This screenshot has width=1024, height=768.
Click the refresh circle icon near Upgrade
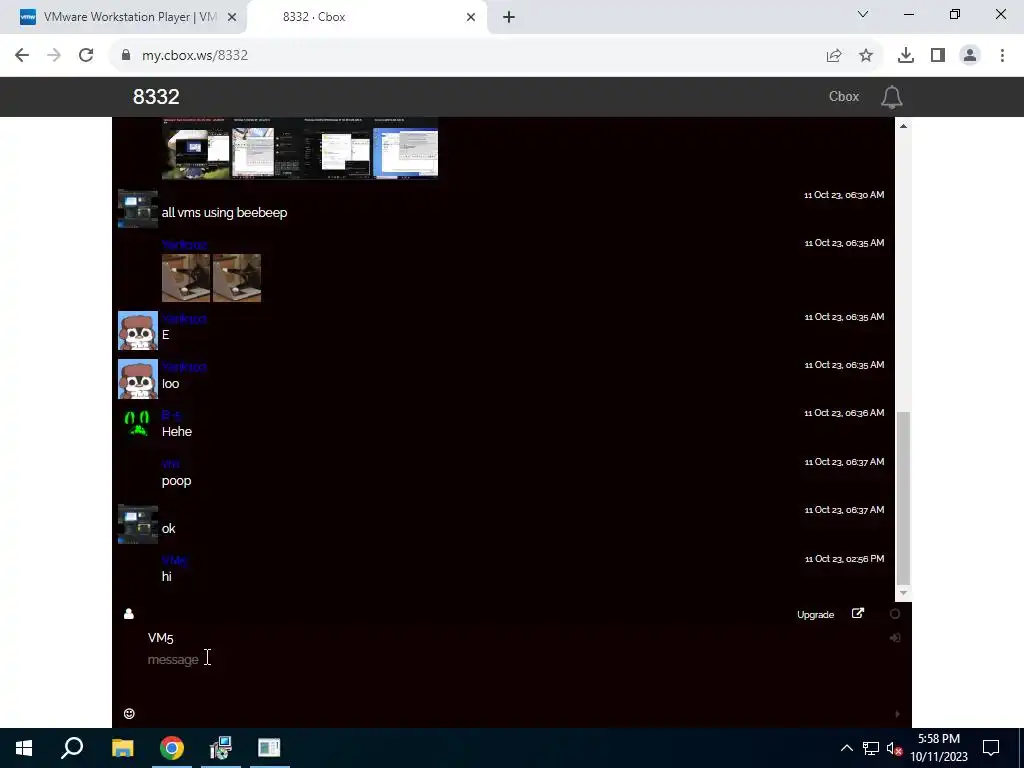[895, 613]
